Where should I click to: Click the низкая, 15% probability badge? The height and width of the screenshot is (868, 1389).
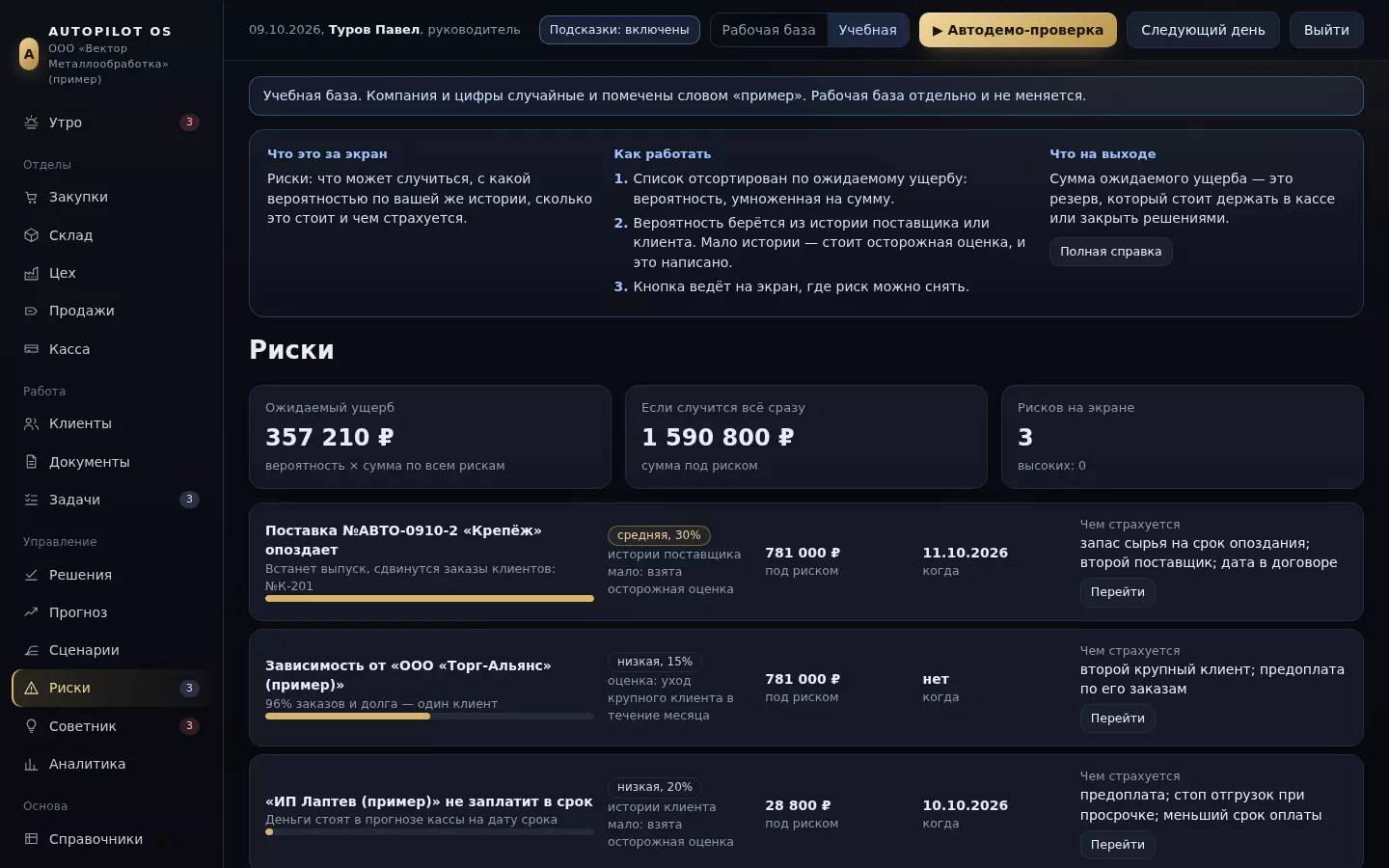click(655, 662)
